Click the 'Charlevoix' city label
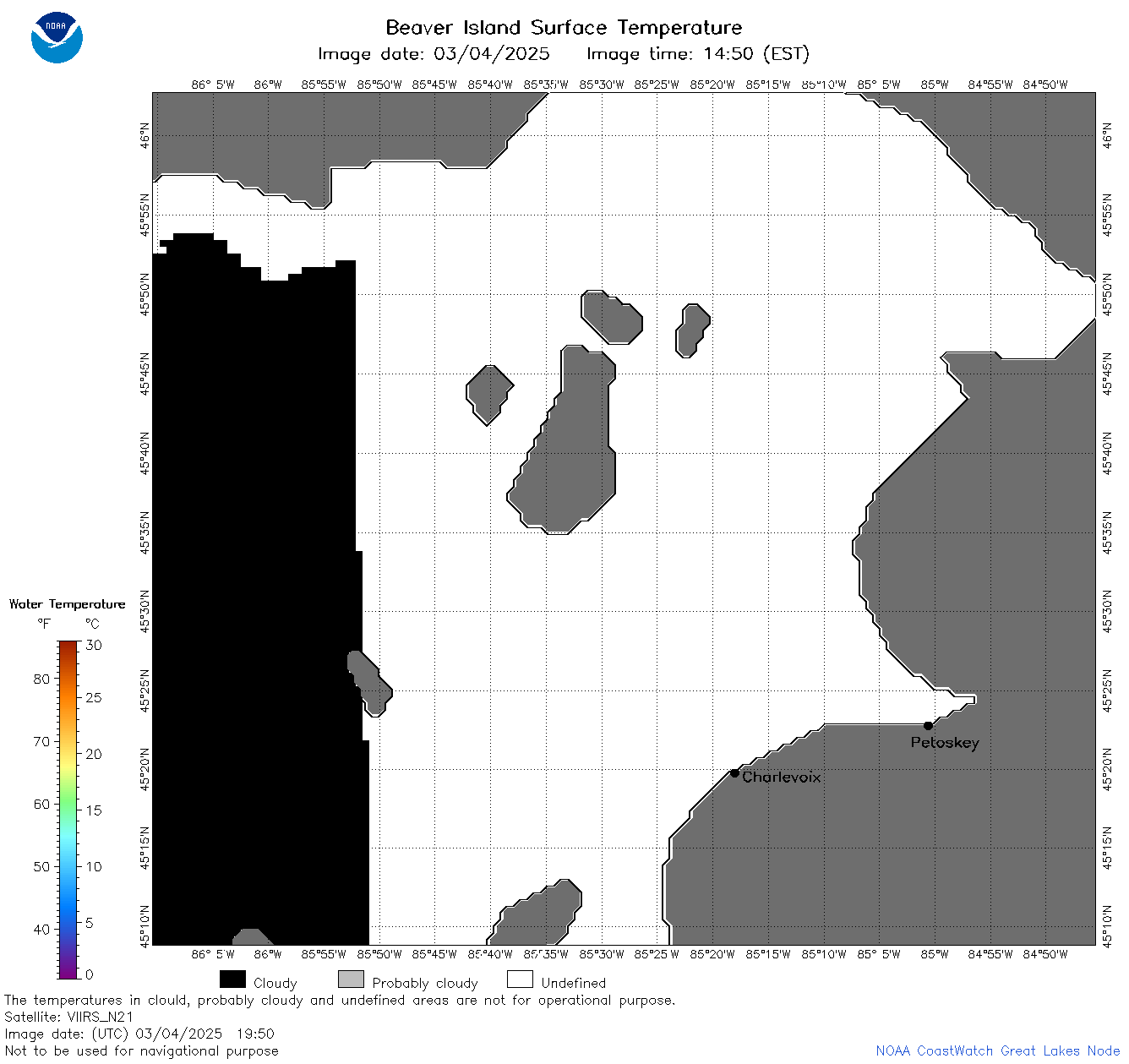The width and height of the screenshot is (1129, 1064). tap(782, 777)
